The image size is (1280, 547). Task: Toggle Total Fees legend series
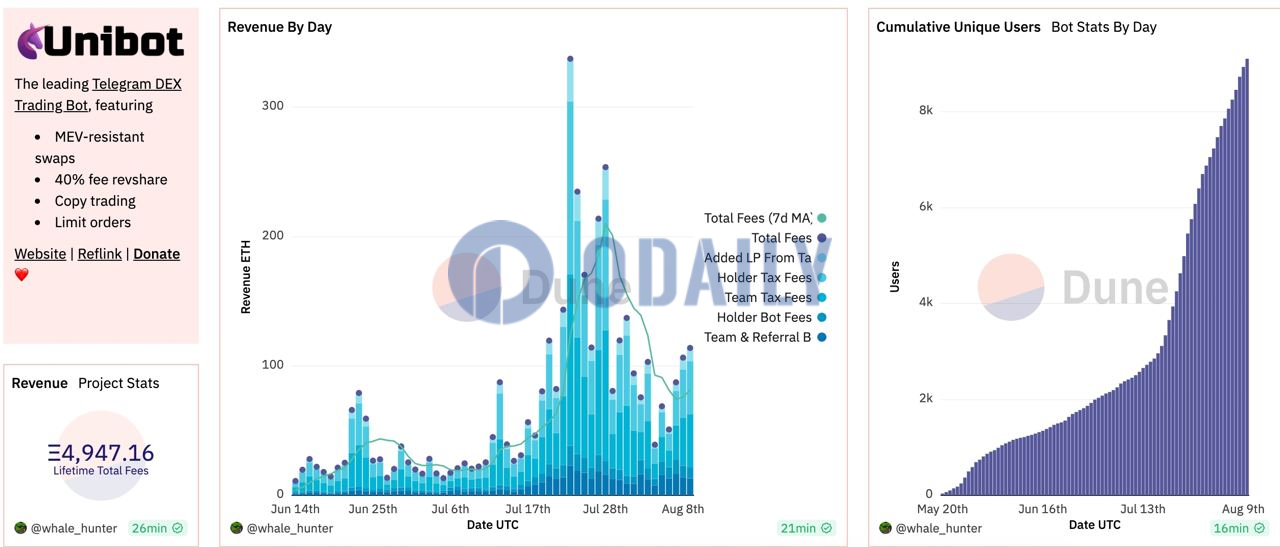tap(789, 238)
